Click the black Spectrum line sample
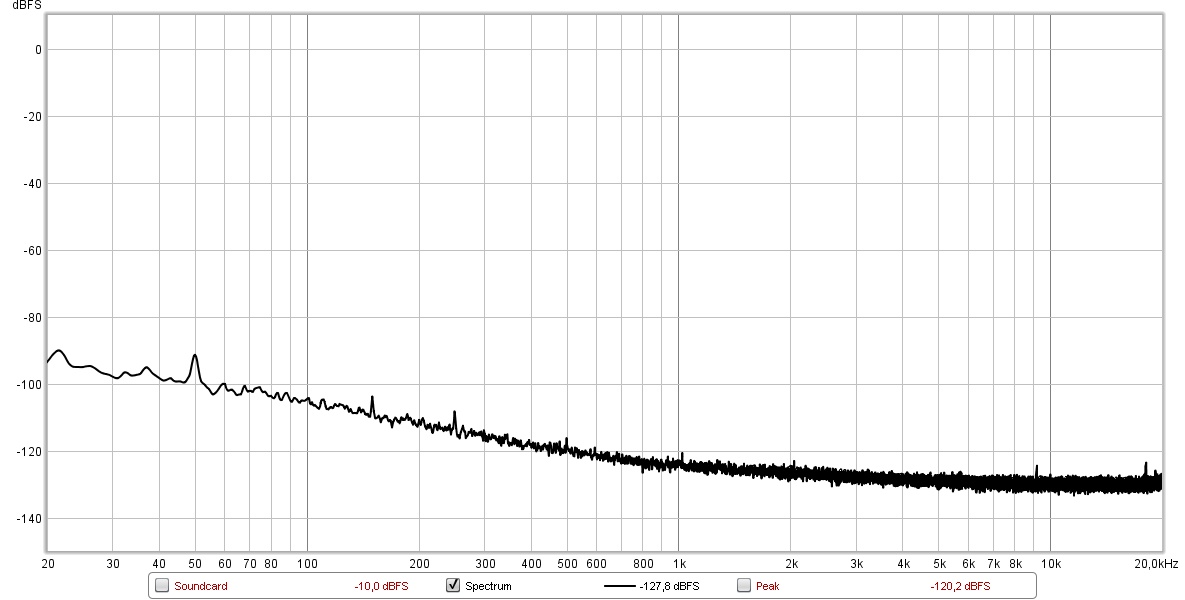1185x600 pixels. coord(619,586)
